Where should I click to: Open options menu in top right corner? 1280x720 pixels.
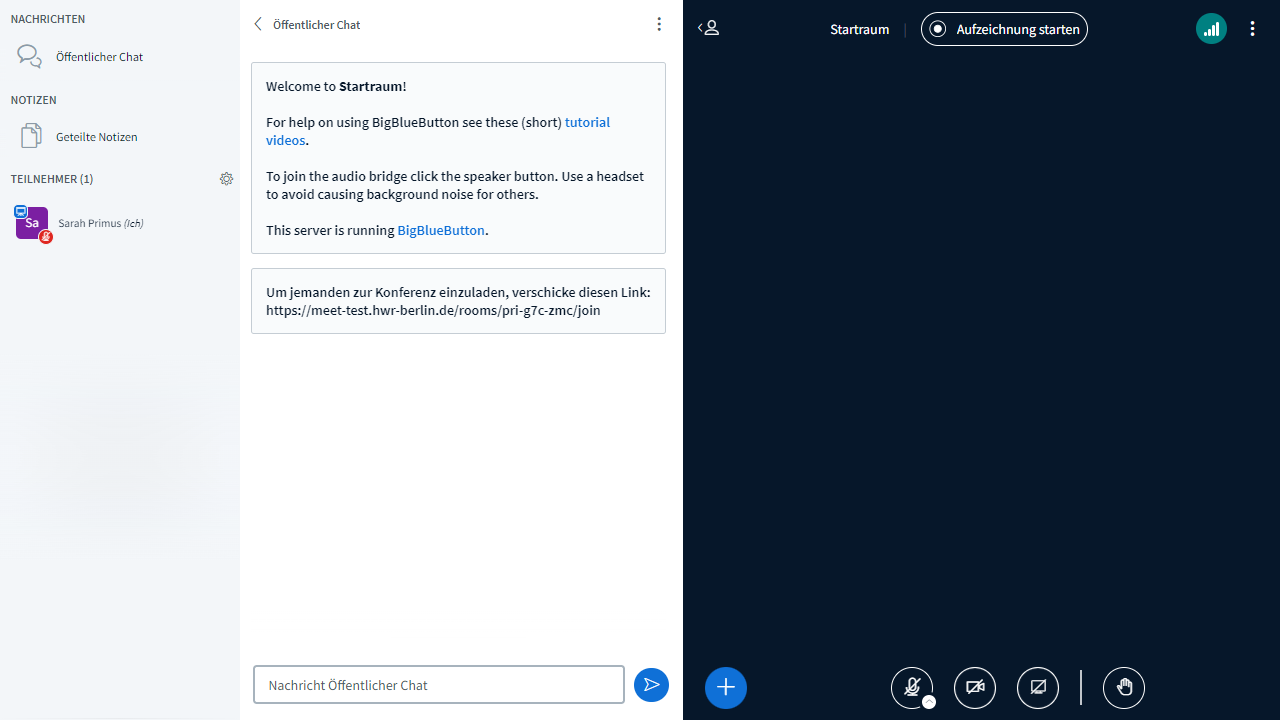click(1252, 29)
